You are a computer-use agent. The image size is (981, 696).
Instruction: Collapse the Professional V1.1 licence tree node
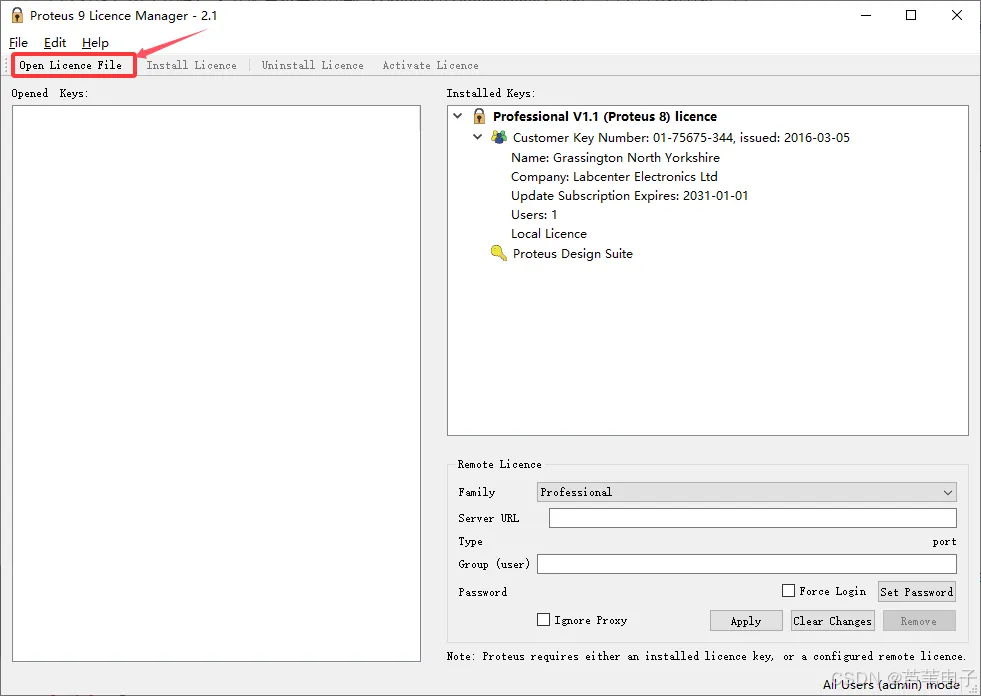click(x=458, y=116)
